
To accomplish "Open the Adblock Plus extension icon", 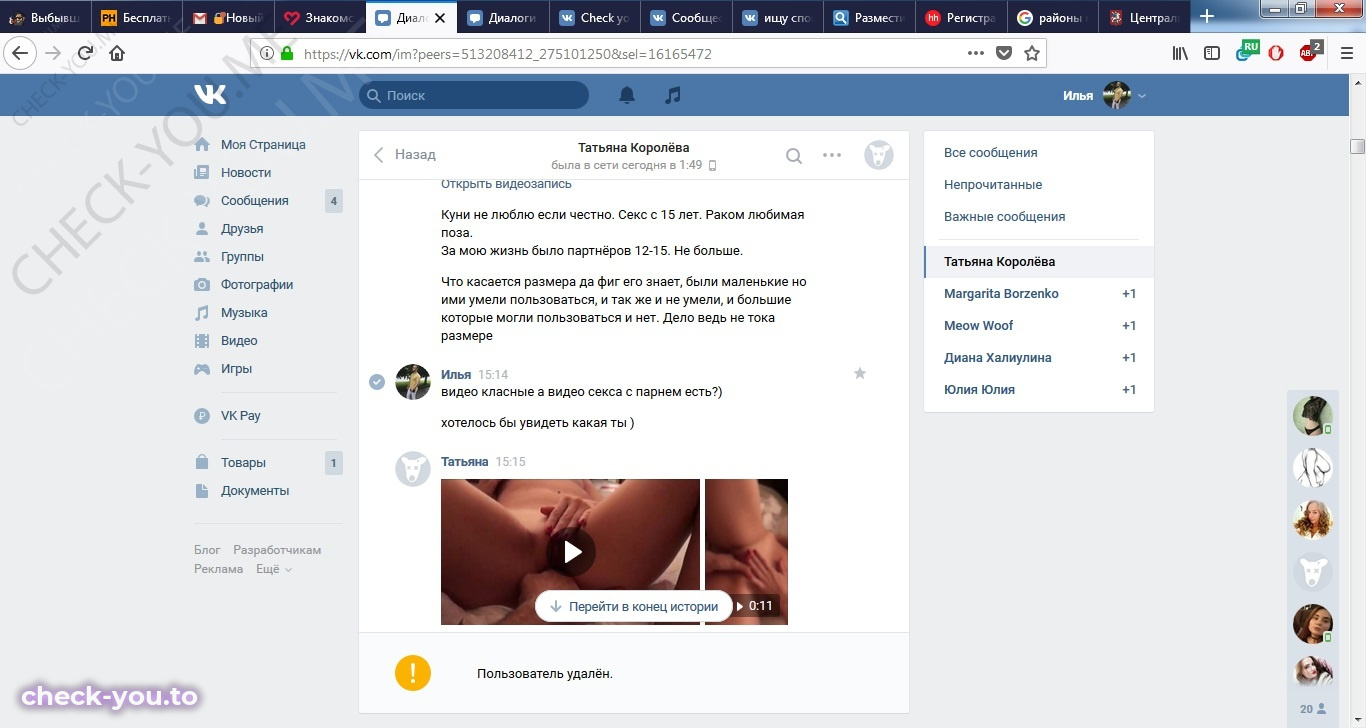I will coord(1309,51).
